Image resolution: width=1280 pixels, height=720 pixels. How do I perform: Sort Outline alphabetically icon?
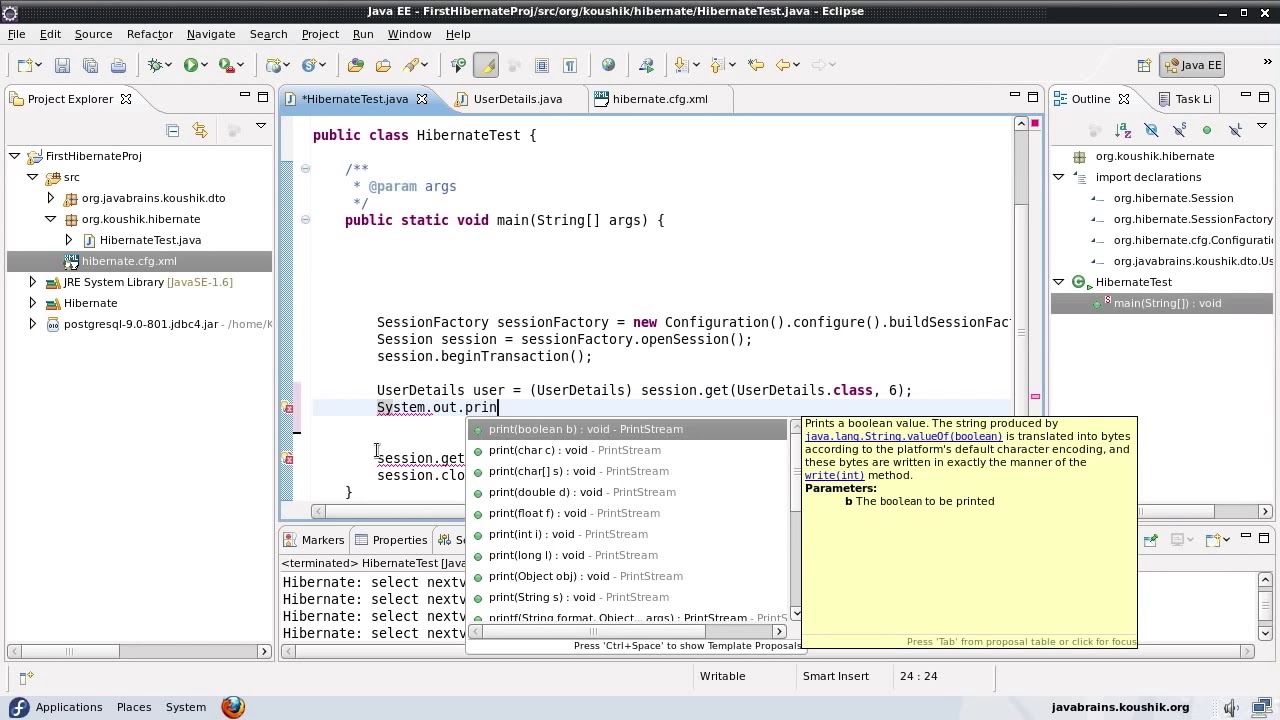tap(1122, 130)
